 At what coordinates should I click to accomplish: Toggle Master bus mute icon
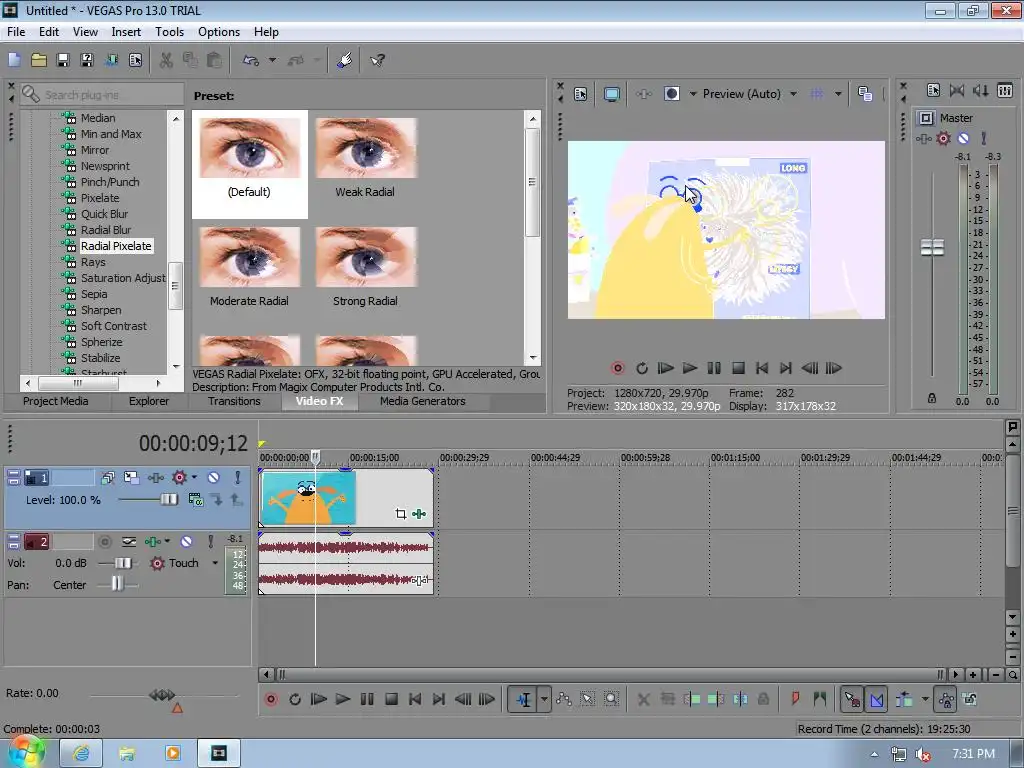point(963,138)
